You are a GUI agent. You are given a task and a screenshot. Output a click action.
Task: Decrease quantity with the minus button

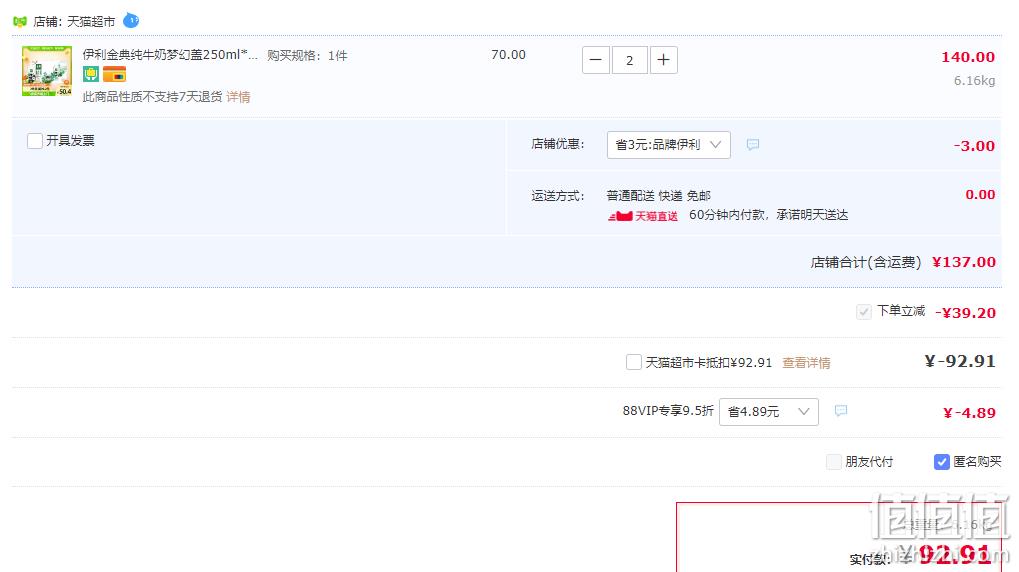tap(595, 60)
